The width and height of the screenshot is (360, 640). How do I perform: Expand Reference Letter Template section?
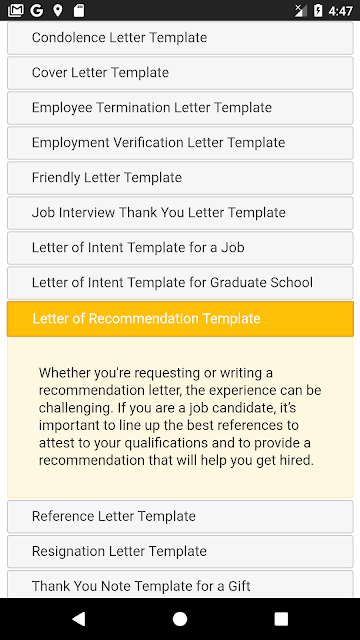[x=180, y=517]
